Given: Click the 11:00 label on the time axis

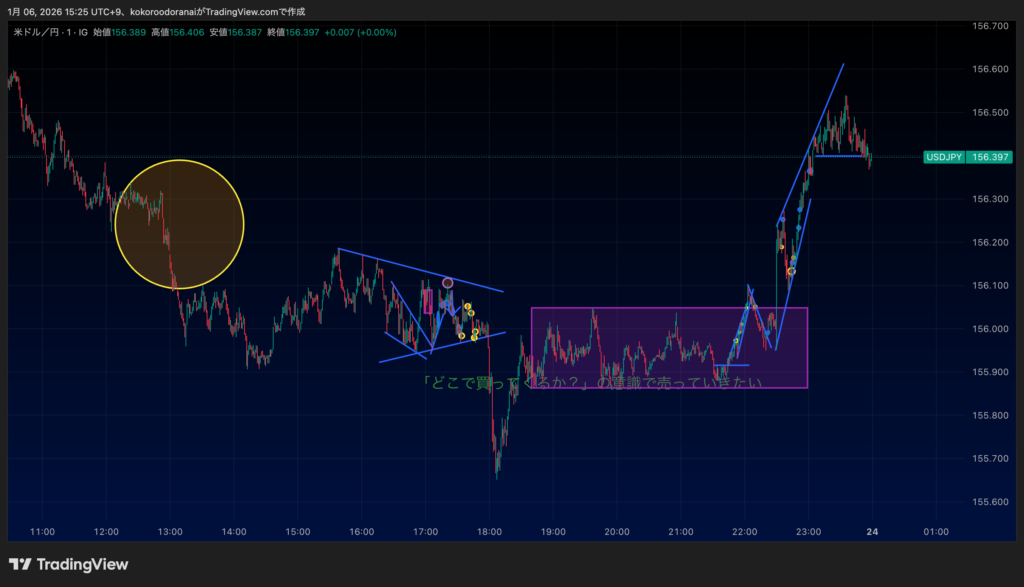Looking at the screenshot, I should (43, 531).
